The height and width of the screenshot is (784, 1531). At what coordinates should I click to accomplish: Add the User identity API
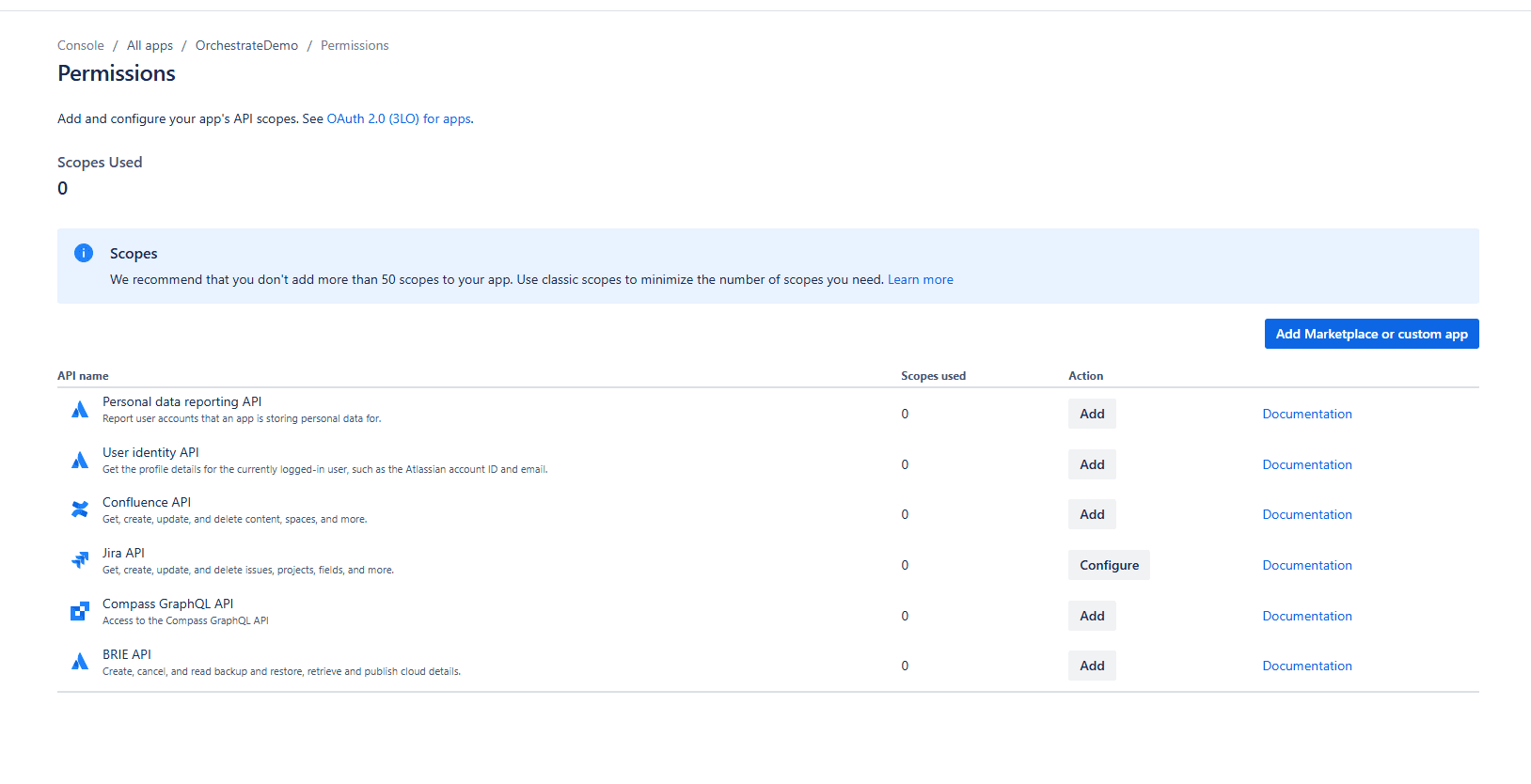(x=1092, y=464)
